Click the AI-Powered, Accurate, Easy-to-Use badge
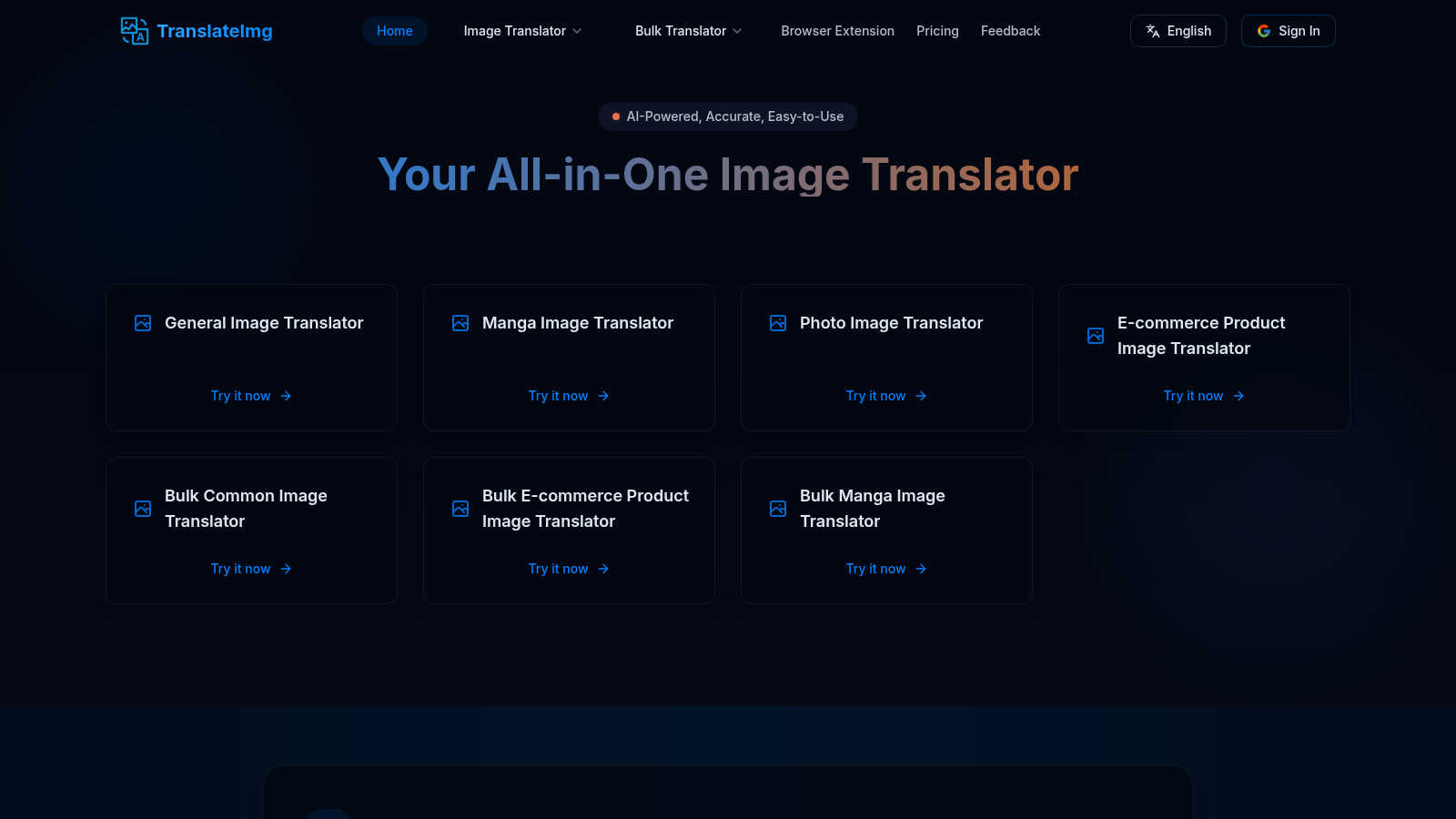This screenshot has height=819, width=1456. [728, 116]
